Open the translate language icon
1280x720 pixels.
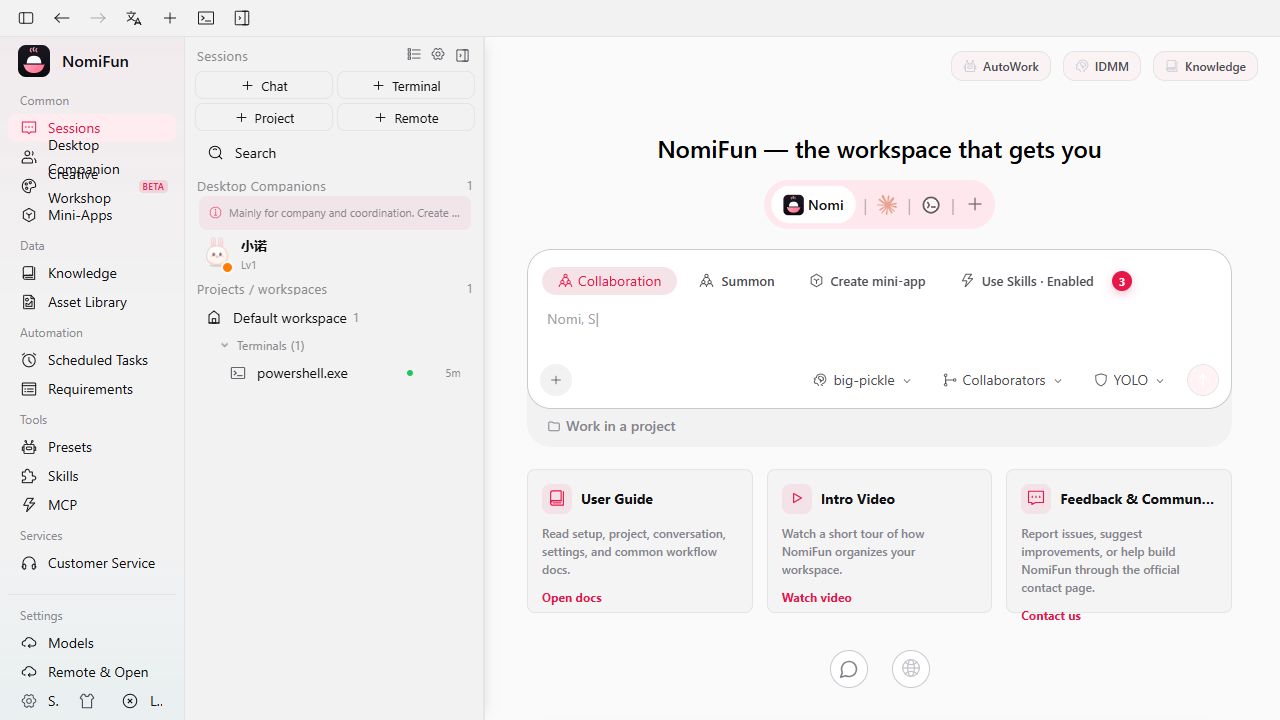pos(134,18)
